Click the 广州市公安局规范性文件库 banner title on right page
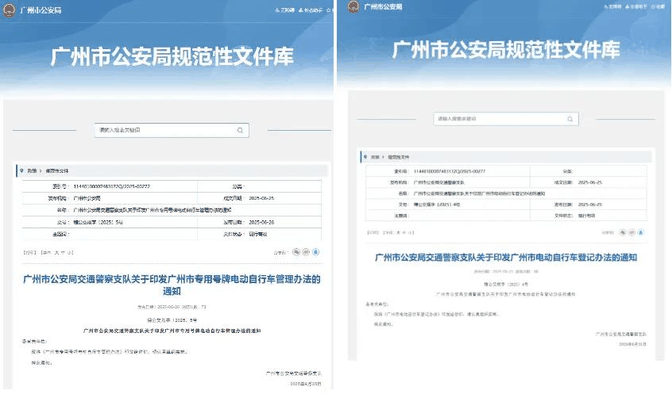 506,50
